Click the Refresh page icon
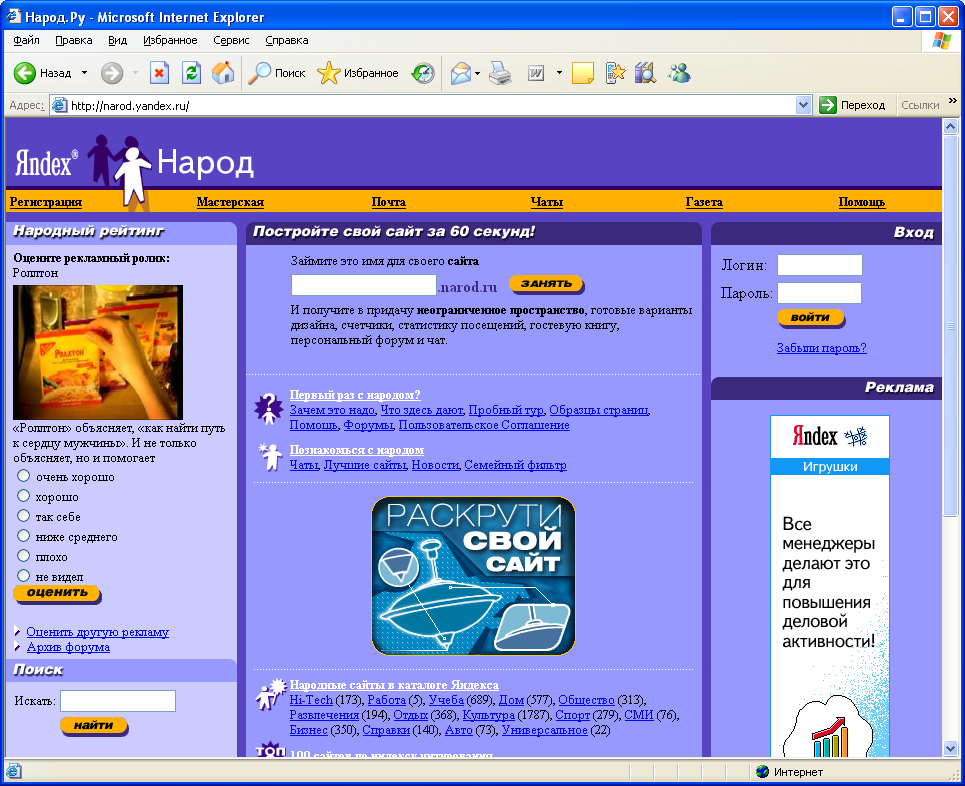The height and width of the screenshot is (786, 965). [191, 73]
